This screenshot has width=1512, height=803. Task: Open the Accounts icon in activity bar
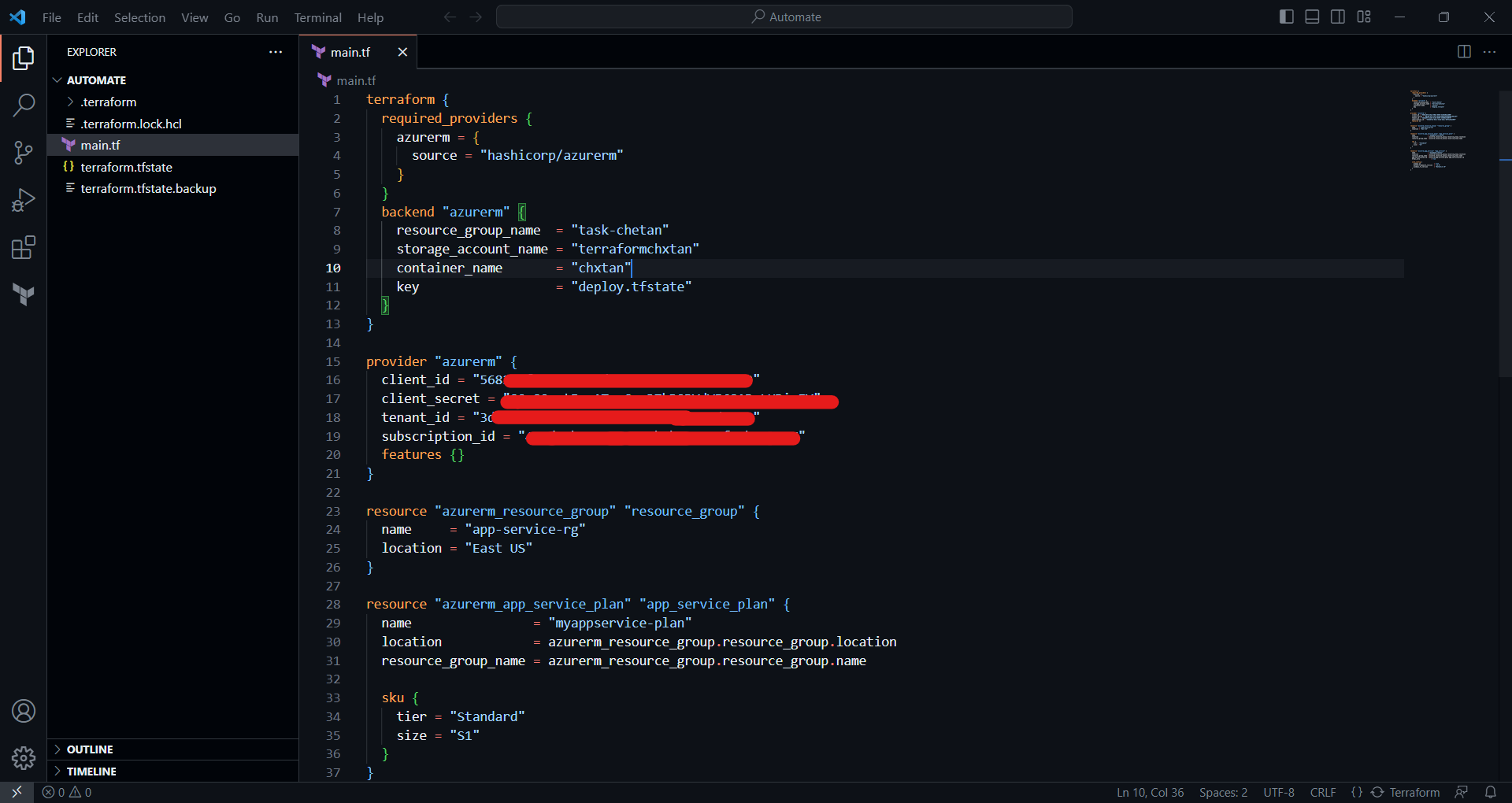(x=24, y=711)
